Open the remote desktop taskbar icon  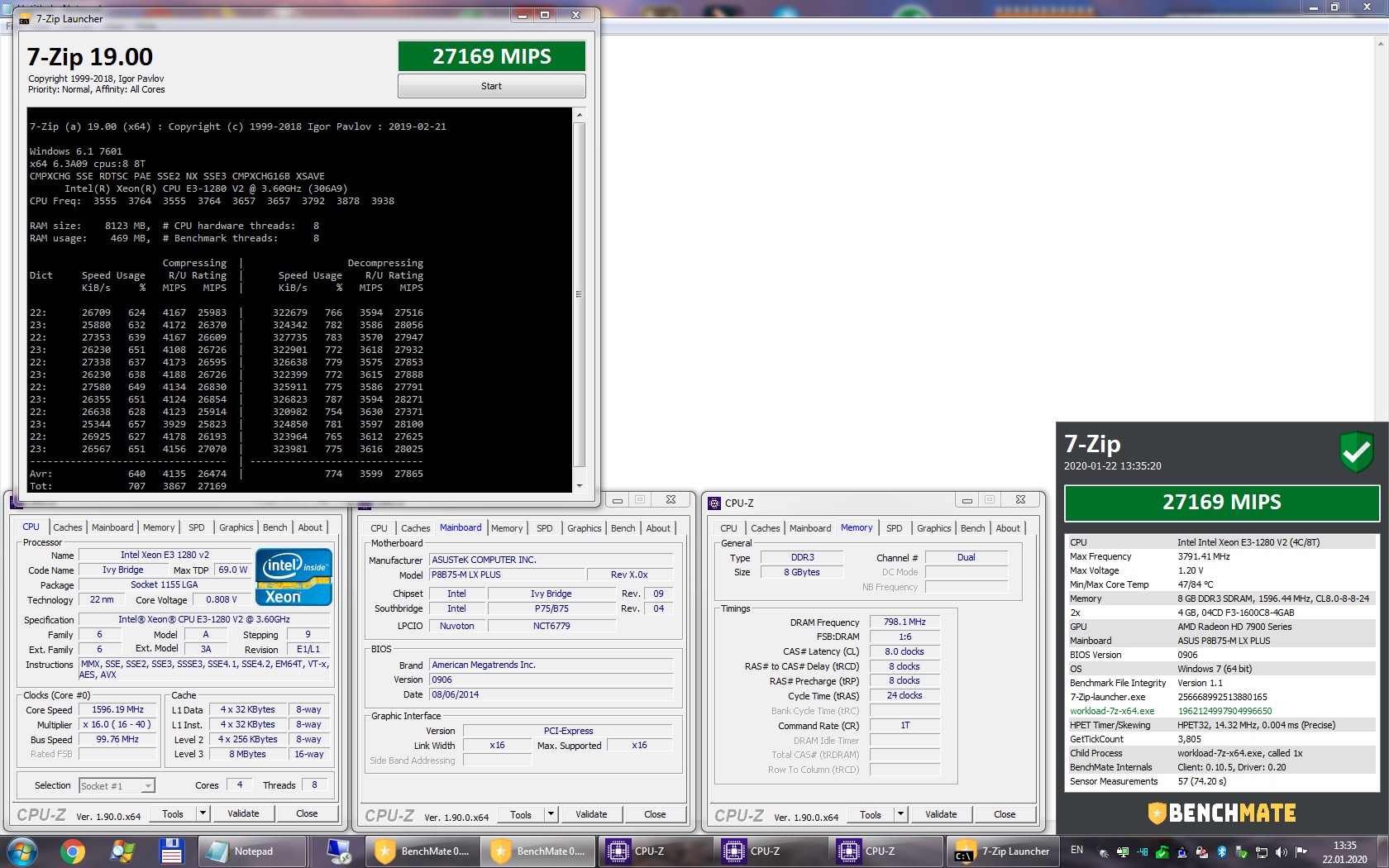coord(338,851)
